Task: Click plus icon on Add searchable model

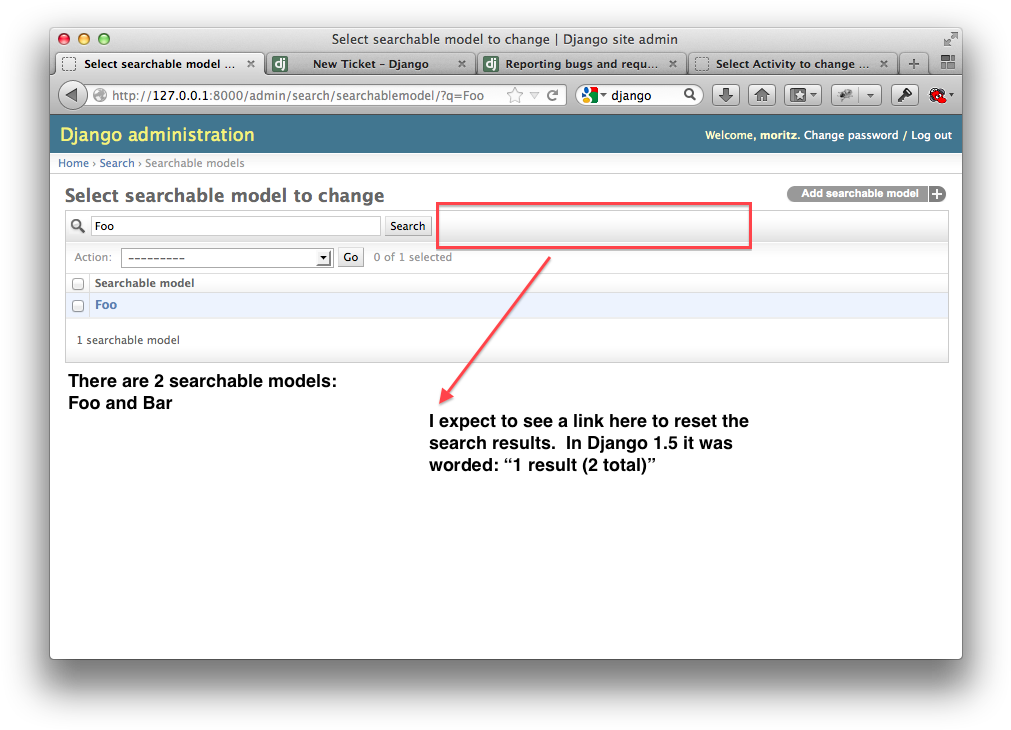Action: point(937,193)
